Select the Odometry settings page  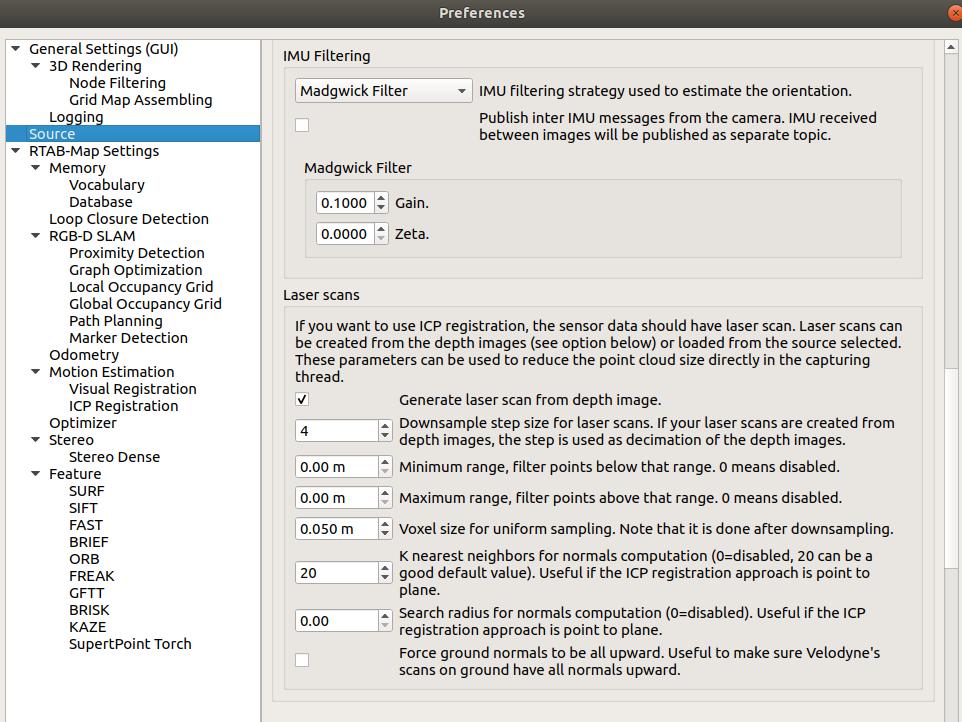tap(84, 355)
